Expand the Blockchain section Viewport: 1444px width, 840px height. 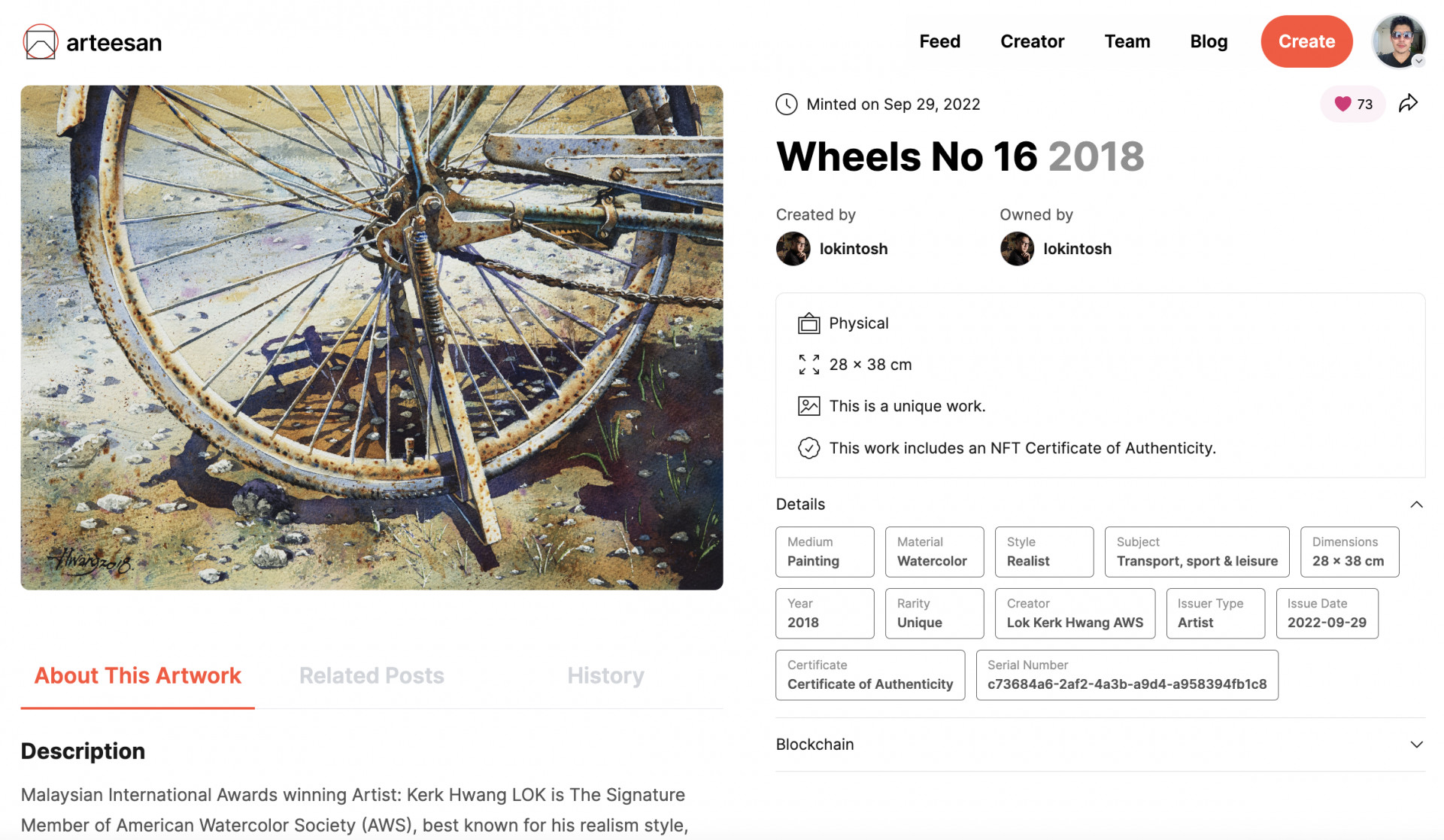(x=1416, y=744)
